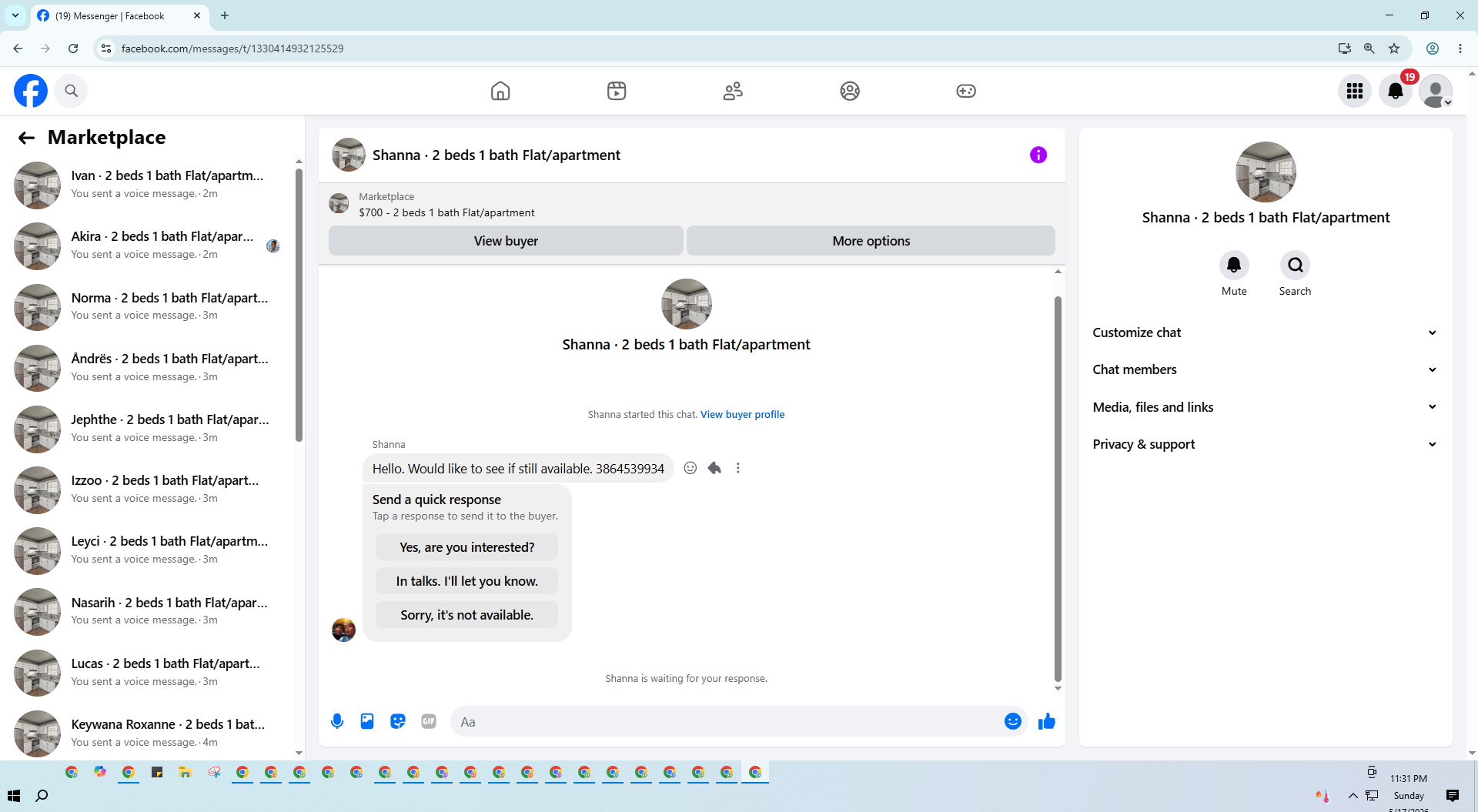The image size is (1478, 812).
Task: Open the Friends icon
Action: [x=733, y=91]
